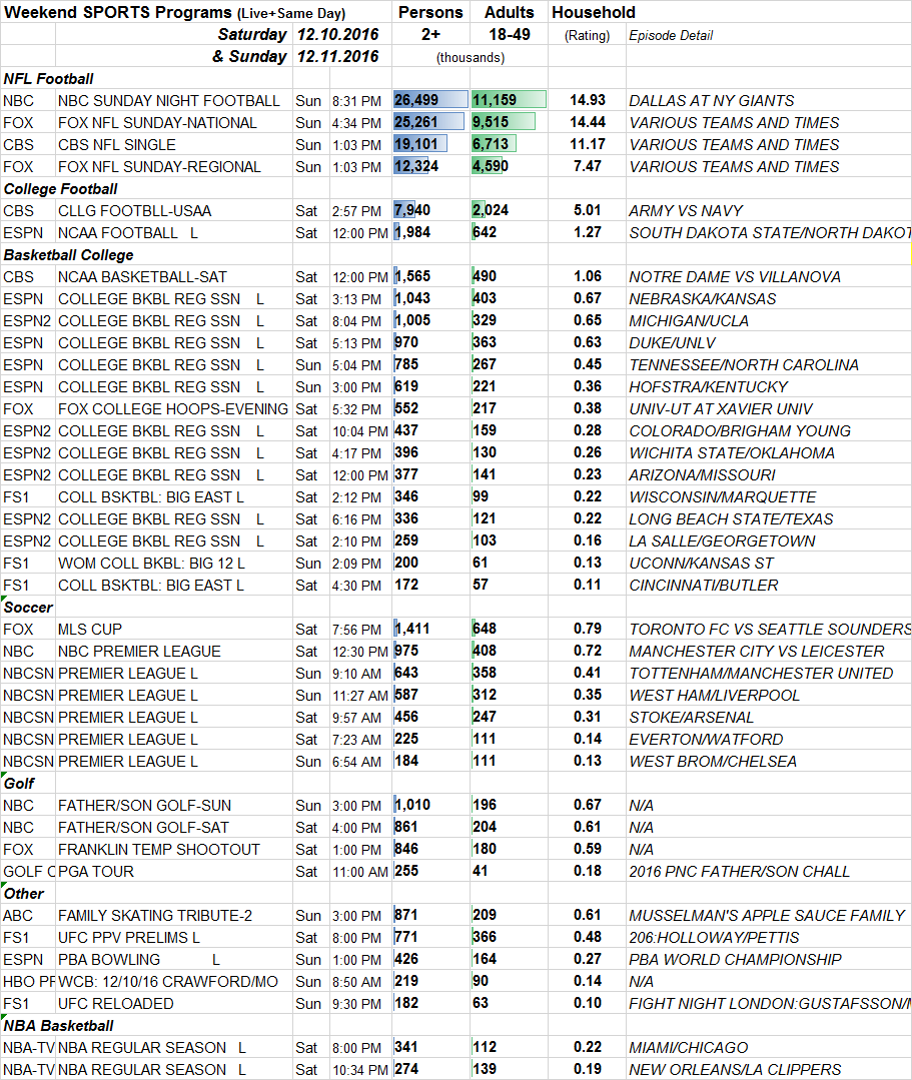Select the FRANKLIN TEMP SHOOTOUT cell
This screenshot has height=1080, width=912.
(x=159, y=849)
